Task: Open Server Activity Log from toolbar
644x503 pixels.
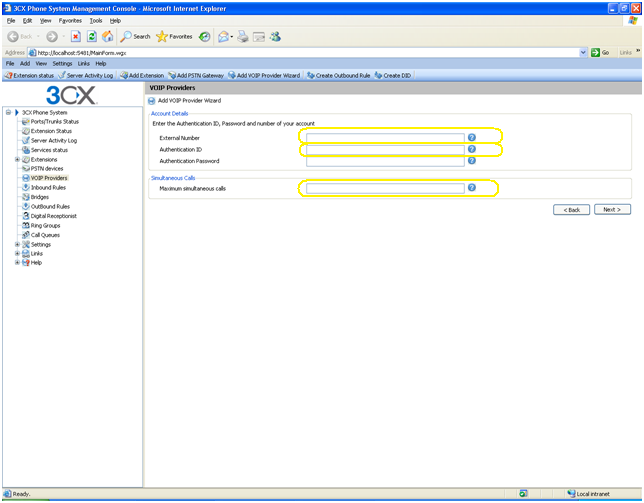Action: (x=86, y=75)
